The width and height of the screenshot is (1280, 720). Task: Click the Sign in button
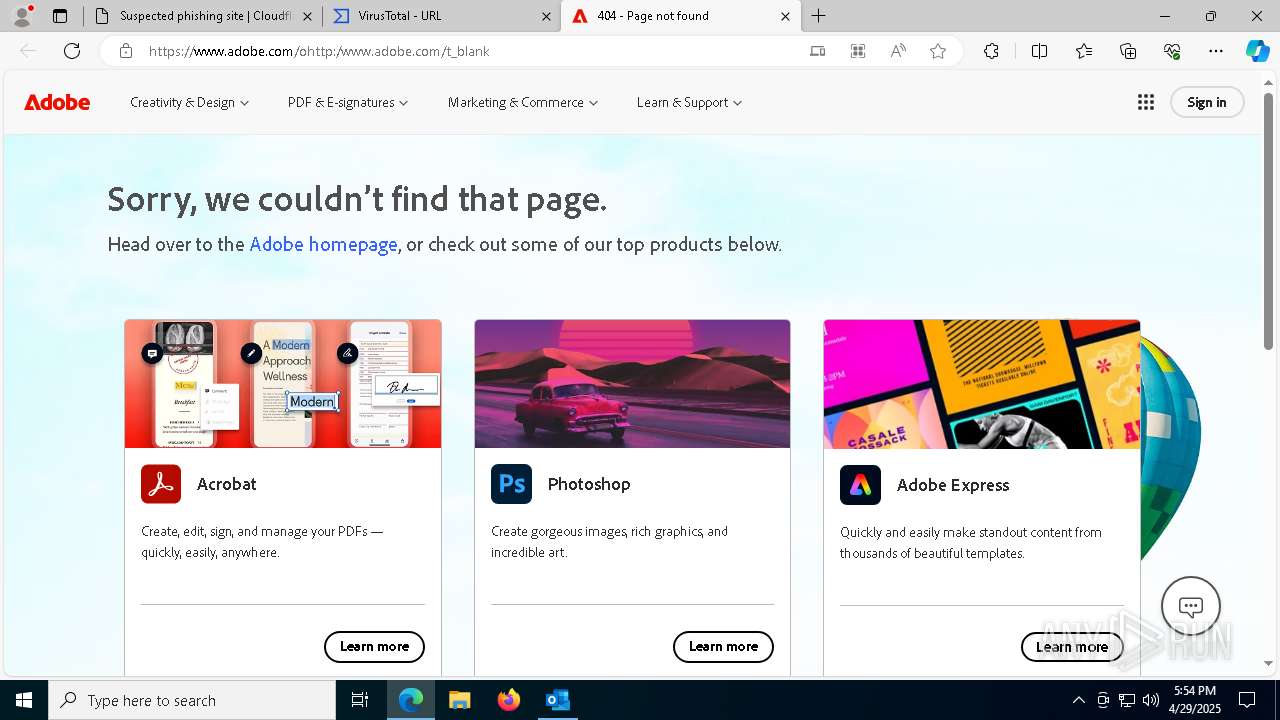tap(1207, 102)
